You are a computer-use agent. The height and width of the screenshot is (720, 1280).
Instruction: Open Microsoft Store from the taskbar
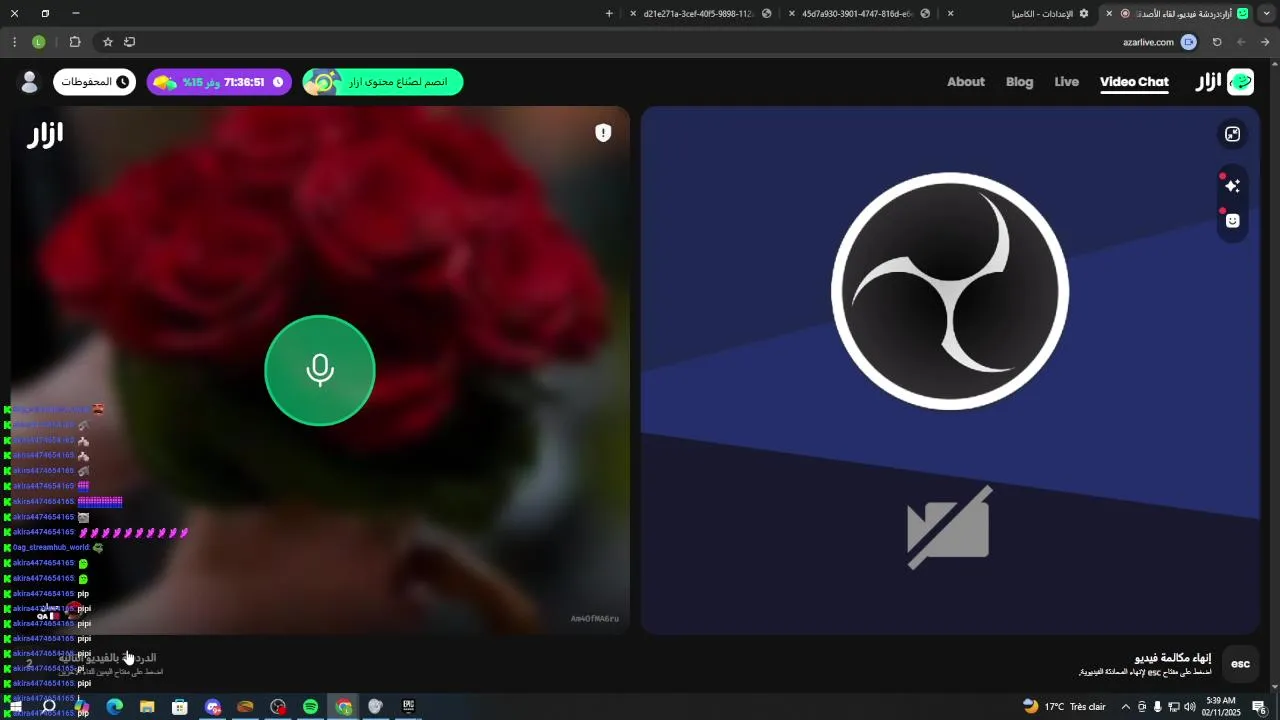pyautogui.click(x=180, y=707)
